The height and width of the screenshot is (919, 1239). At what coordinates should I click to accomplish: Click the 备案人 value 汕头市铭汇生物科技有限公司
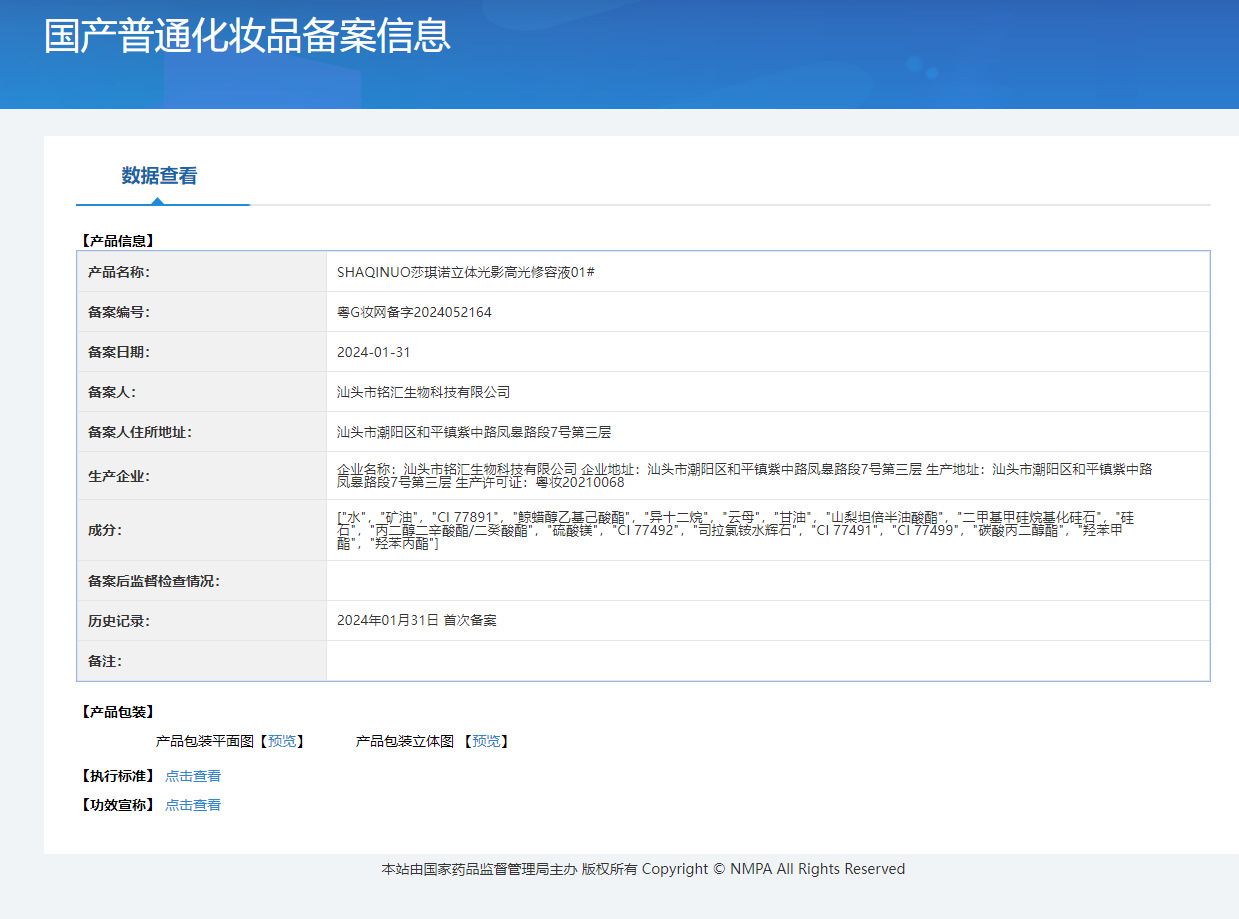(x=424, y=392)
